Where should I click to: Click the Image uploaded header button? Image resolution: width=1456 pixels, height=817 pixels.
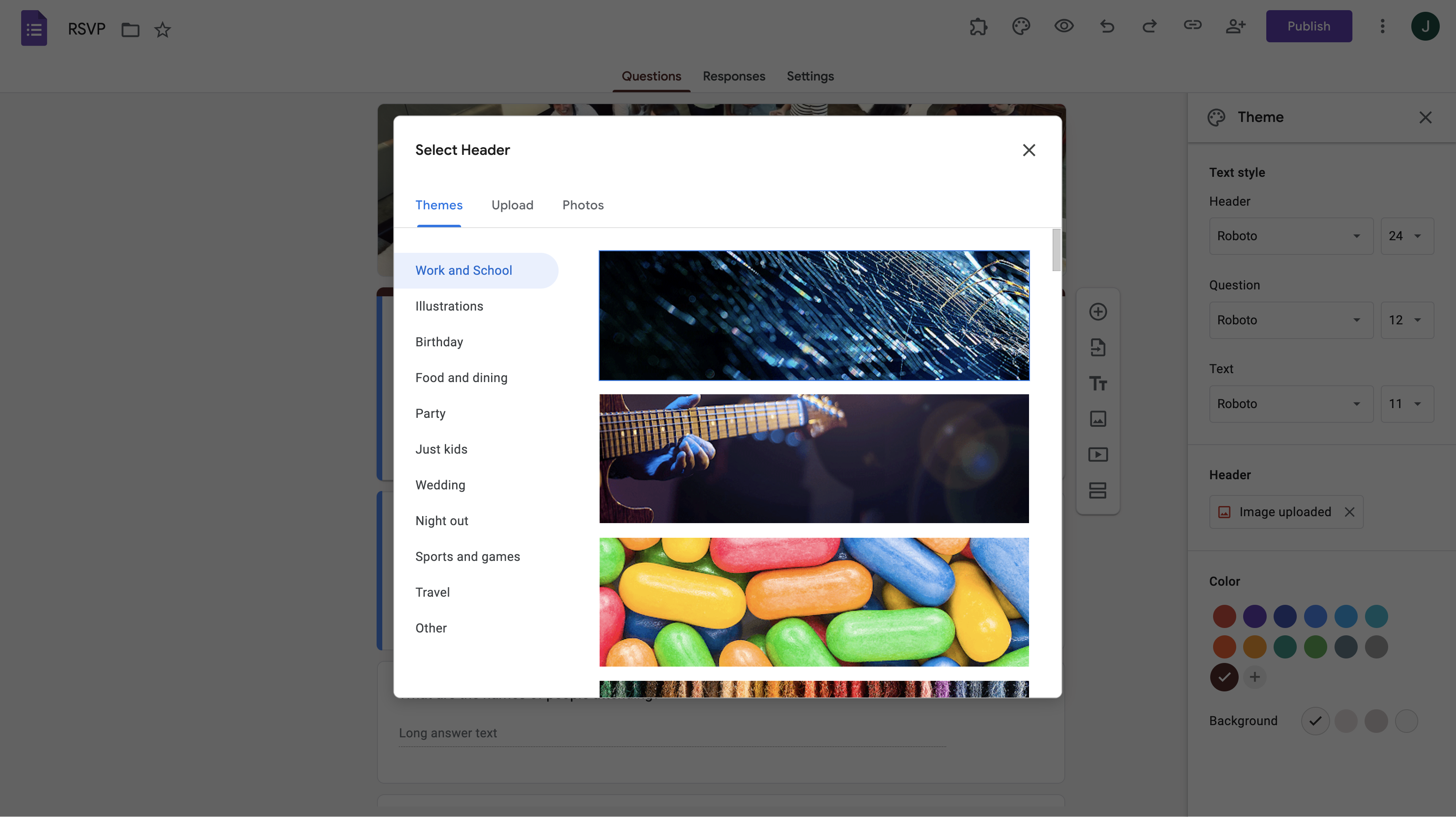(x=1286, y=512)
